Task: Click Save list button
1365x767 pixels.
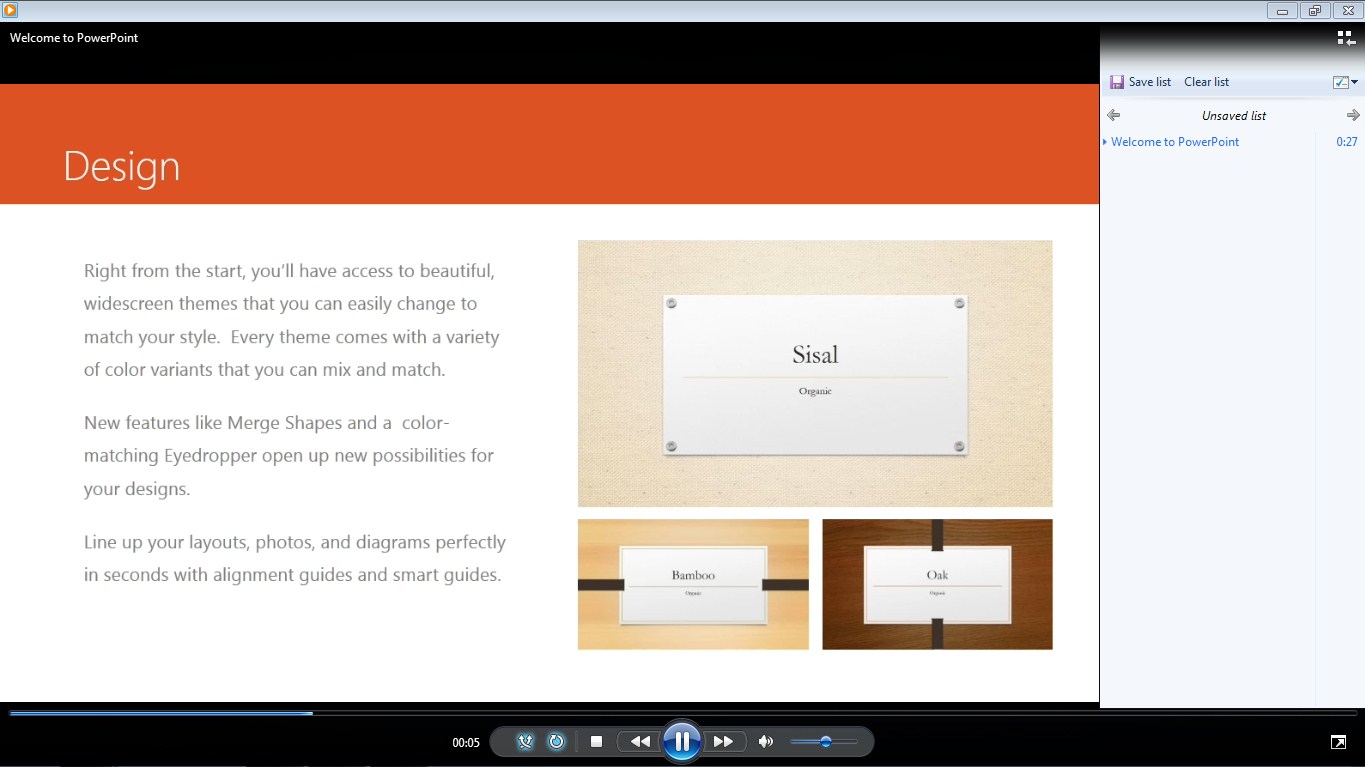Action: (1140, 82)
